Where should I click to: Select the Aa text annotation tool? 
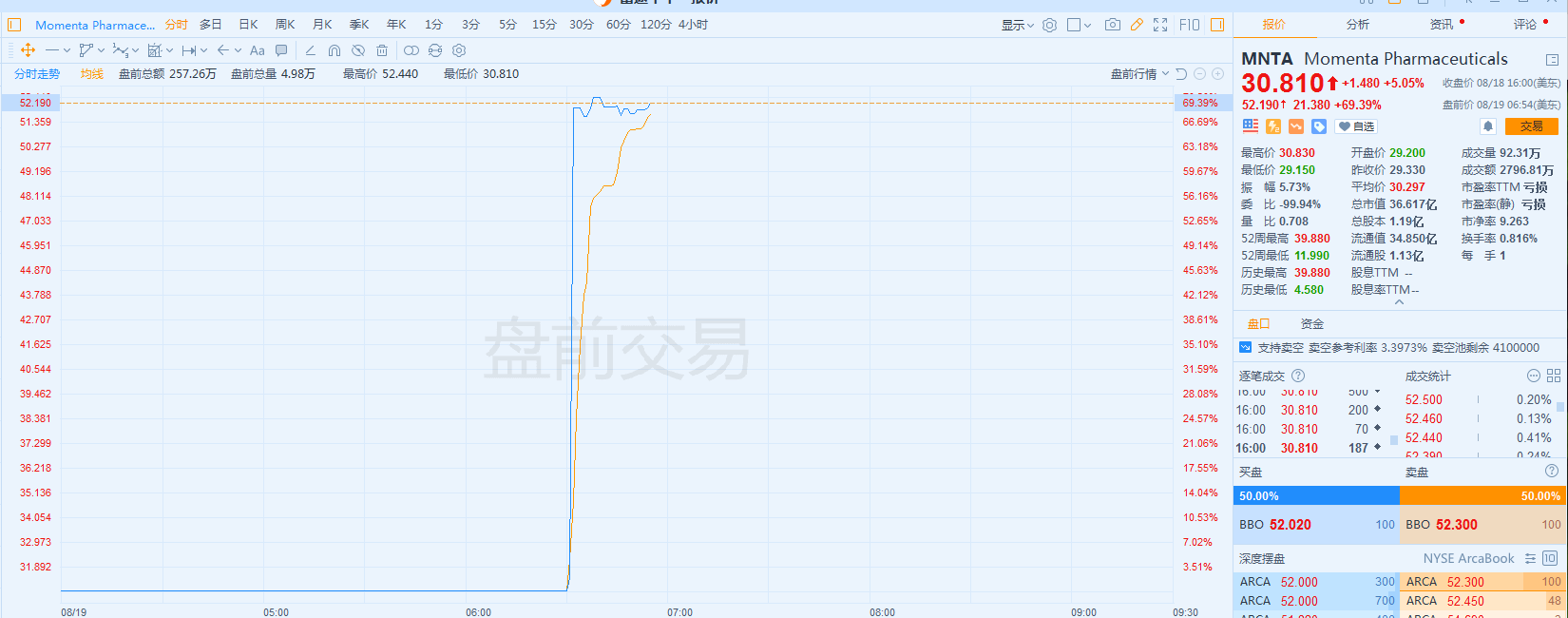pyautogui.click(x=258, y=50)
